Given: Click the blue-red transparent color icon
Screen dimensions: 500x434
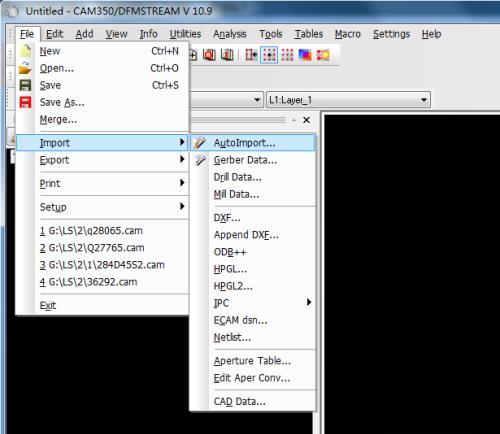Looking at the screenshot, I should [305, 55].
